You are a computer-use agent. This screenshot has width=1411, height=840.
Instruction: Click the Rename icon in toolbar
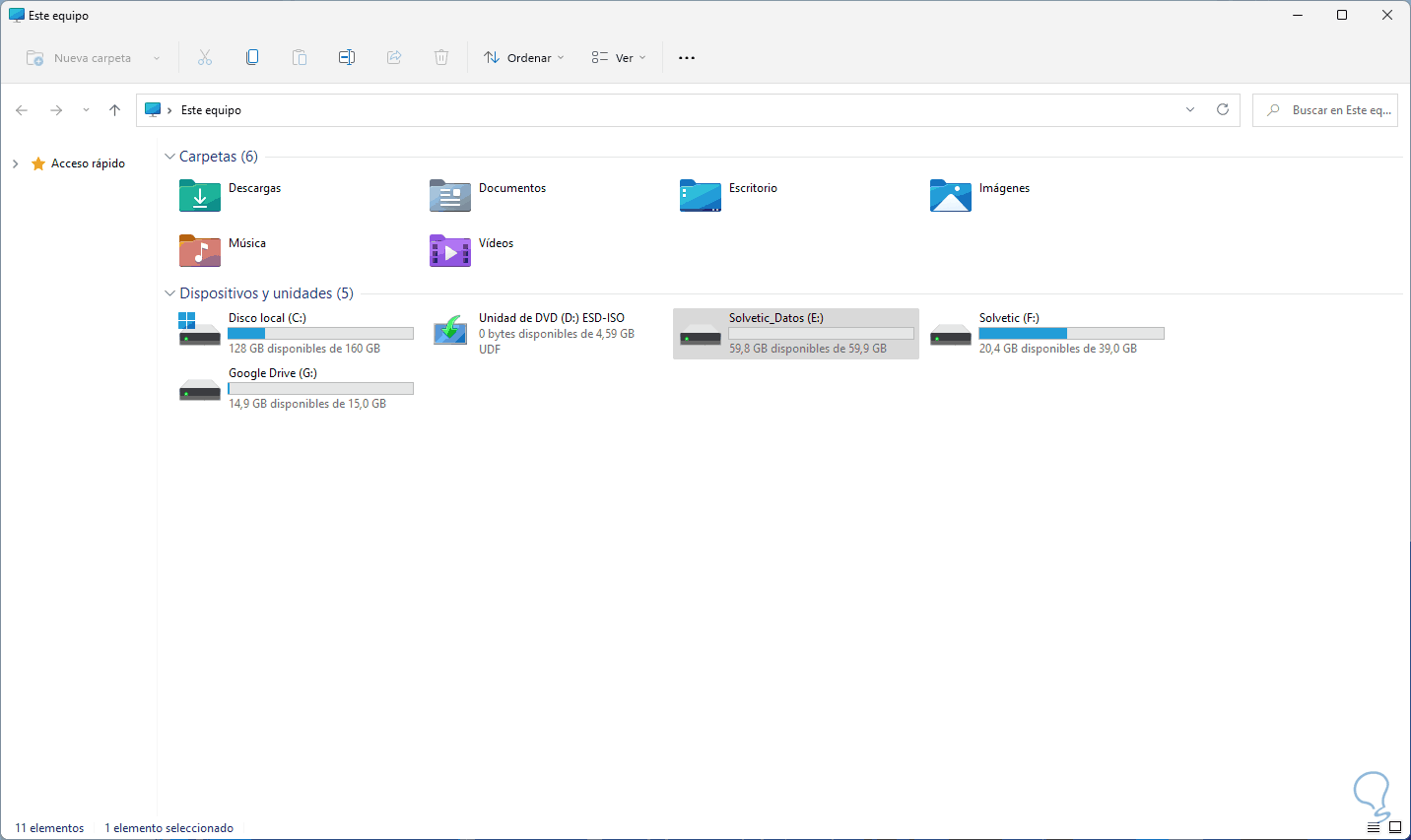(347, 58)
